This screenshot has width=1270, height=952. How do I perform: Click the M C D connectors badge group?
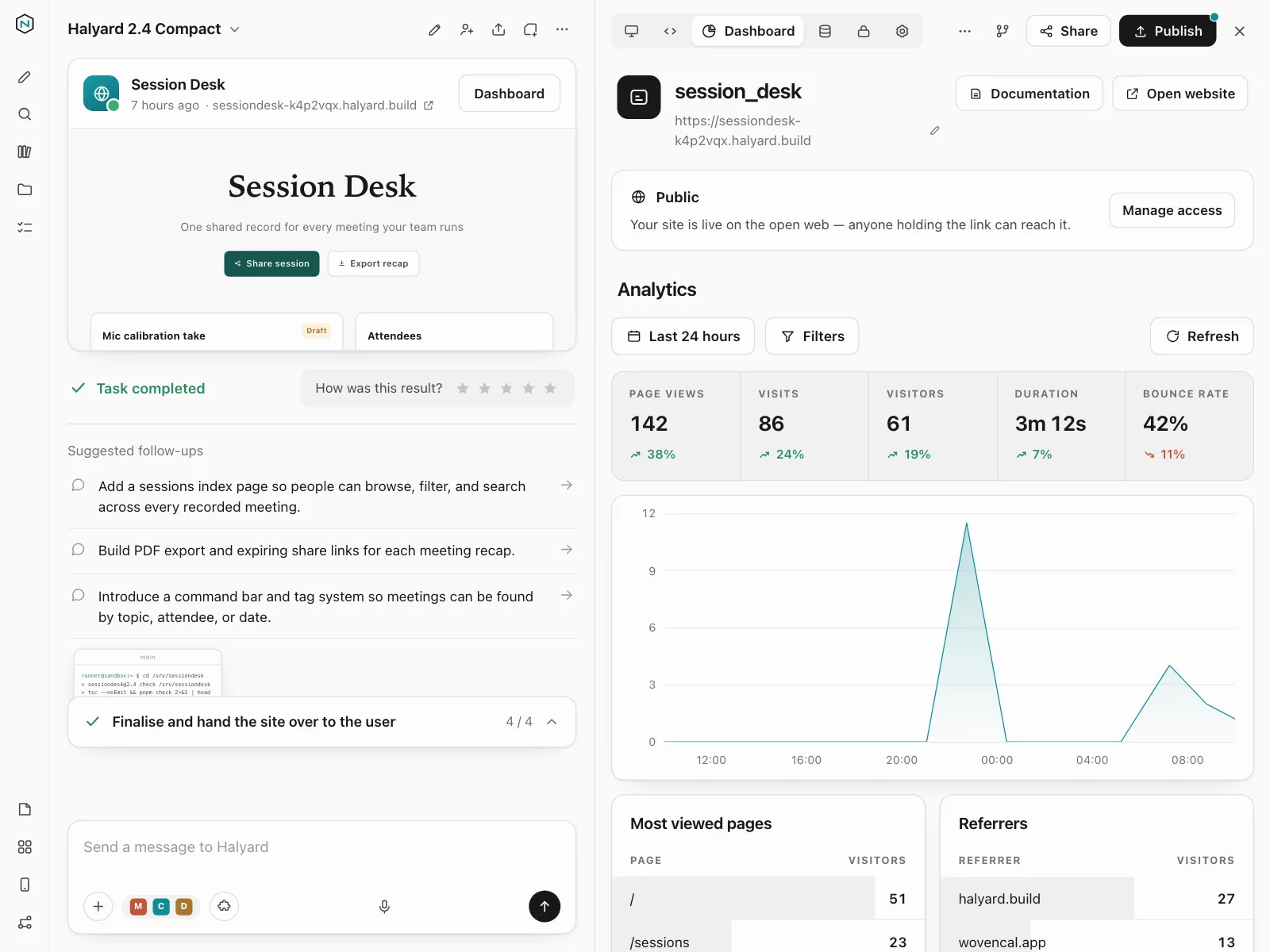(x=161, y=906)
